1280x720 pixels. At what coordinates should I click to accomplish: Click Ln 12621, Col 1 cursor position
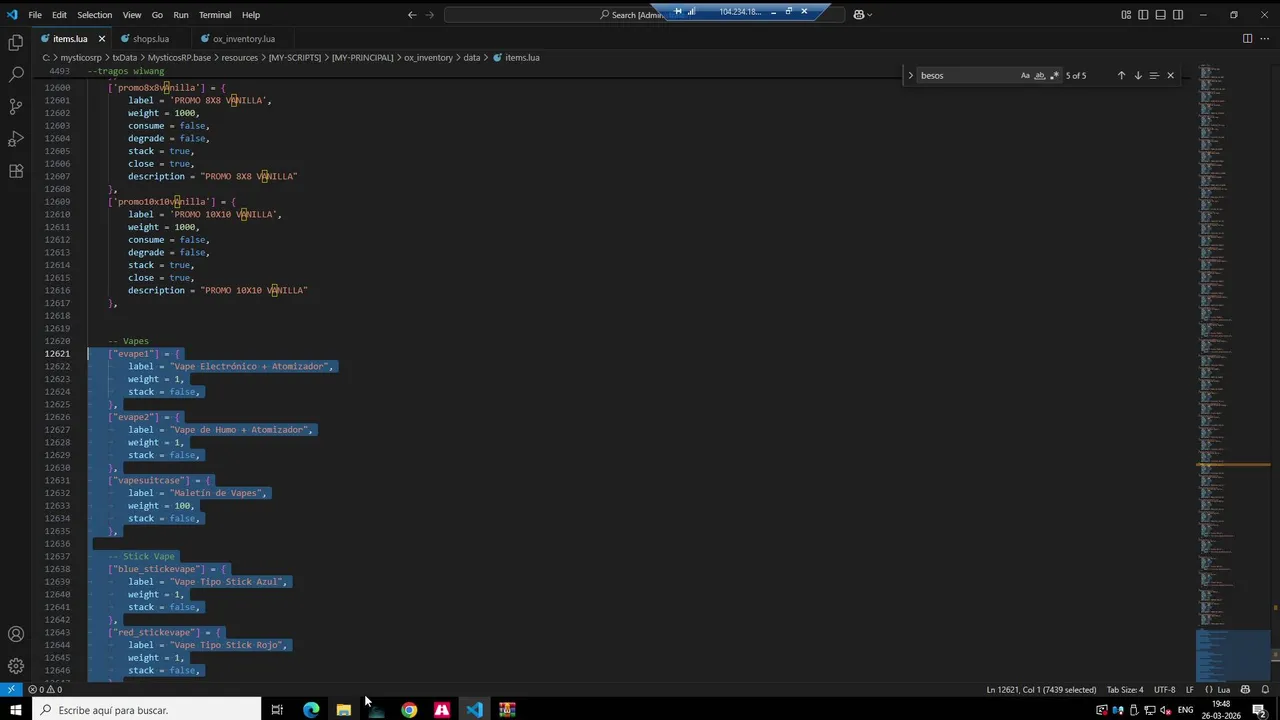pos(1041,690)
